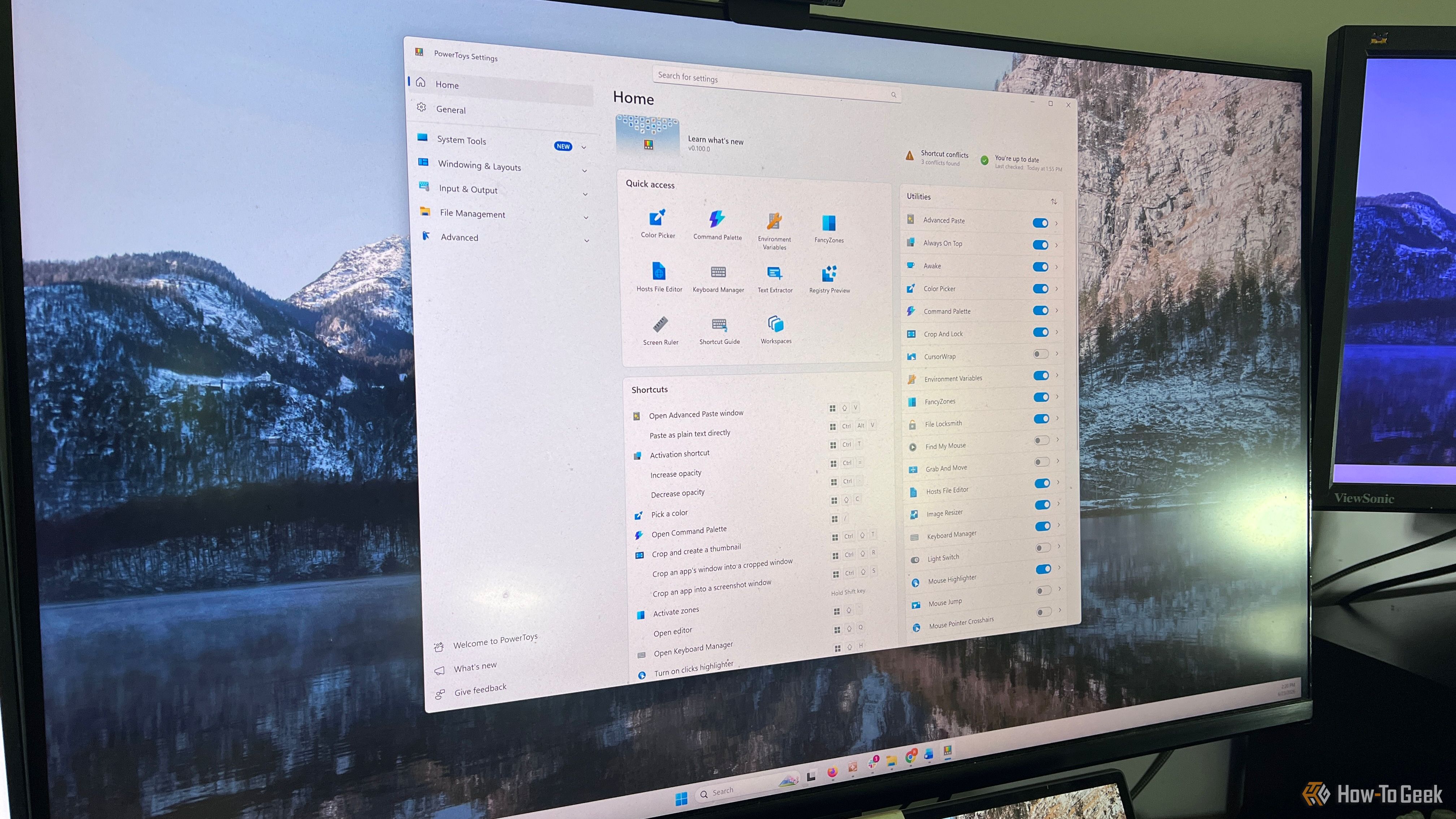Open Registry Preview from Quick access
The width and height of the screenshot is (1456, 819).
tap(829, 280)
